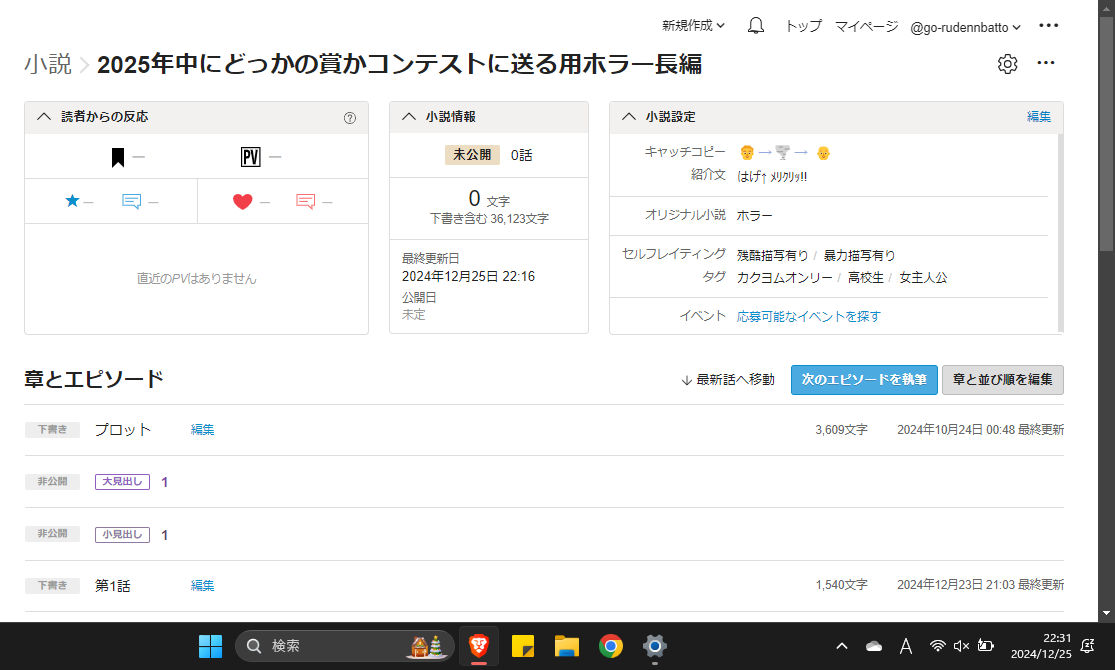Open 応募可能なイベントを探す link

point(808,316)
